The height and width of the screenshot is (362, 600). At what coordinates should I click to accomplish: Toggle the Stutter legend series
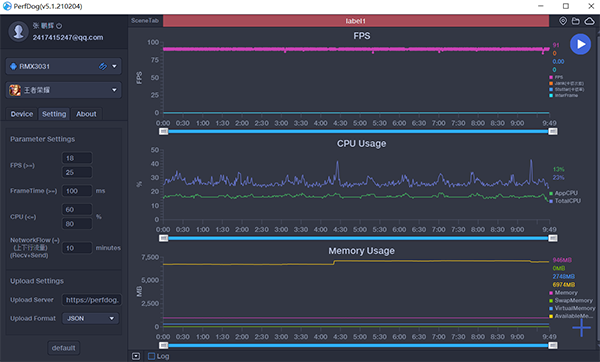click(x=566, y=90)
